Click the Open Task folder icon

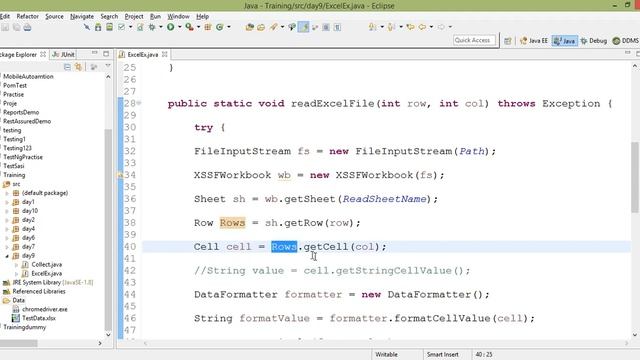[x=261, y=27]
